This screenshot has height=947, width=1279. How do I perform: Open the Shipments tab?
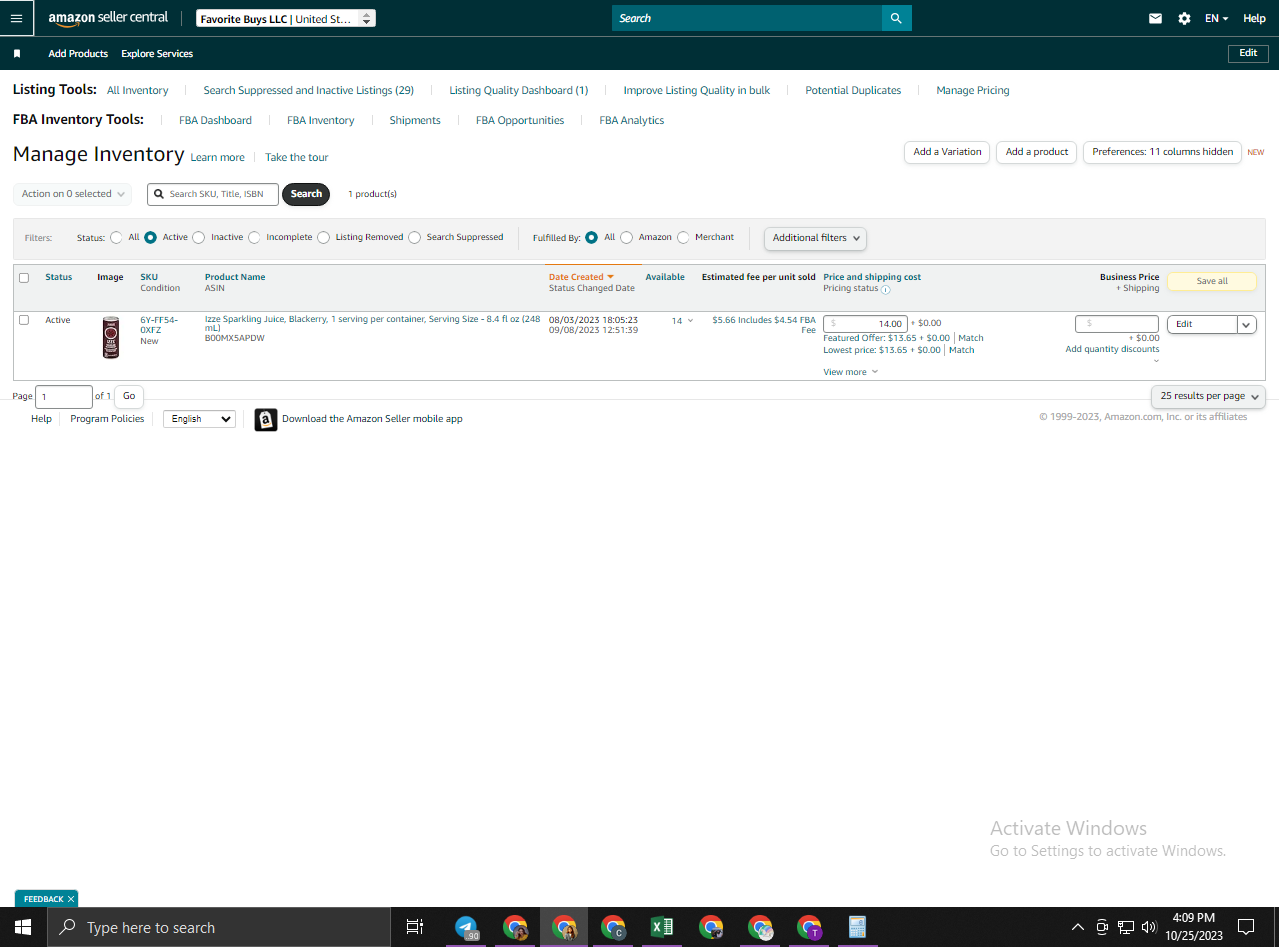tap(415, 120)
